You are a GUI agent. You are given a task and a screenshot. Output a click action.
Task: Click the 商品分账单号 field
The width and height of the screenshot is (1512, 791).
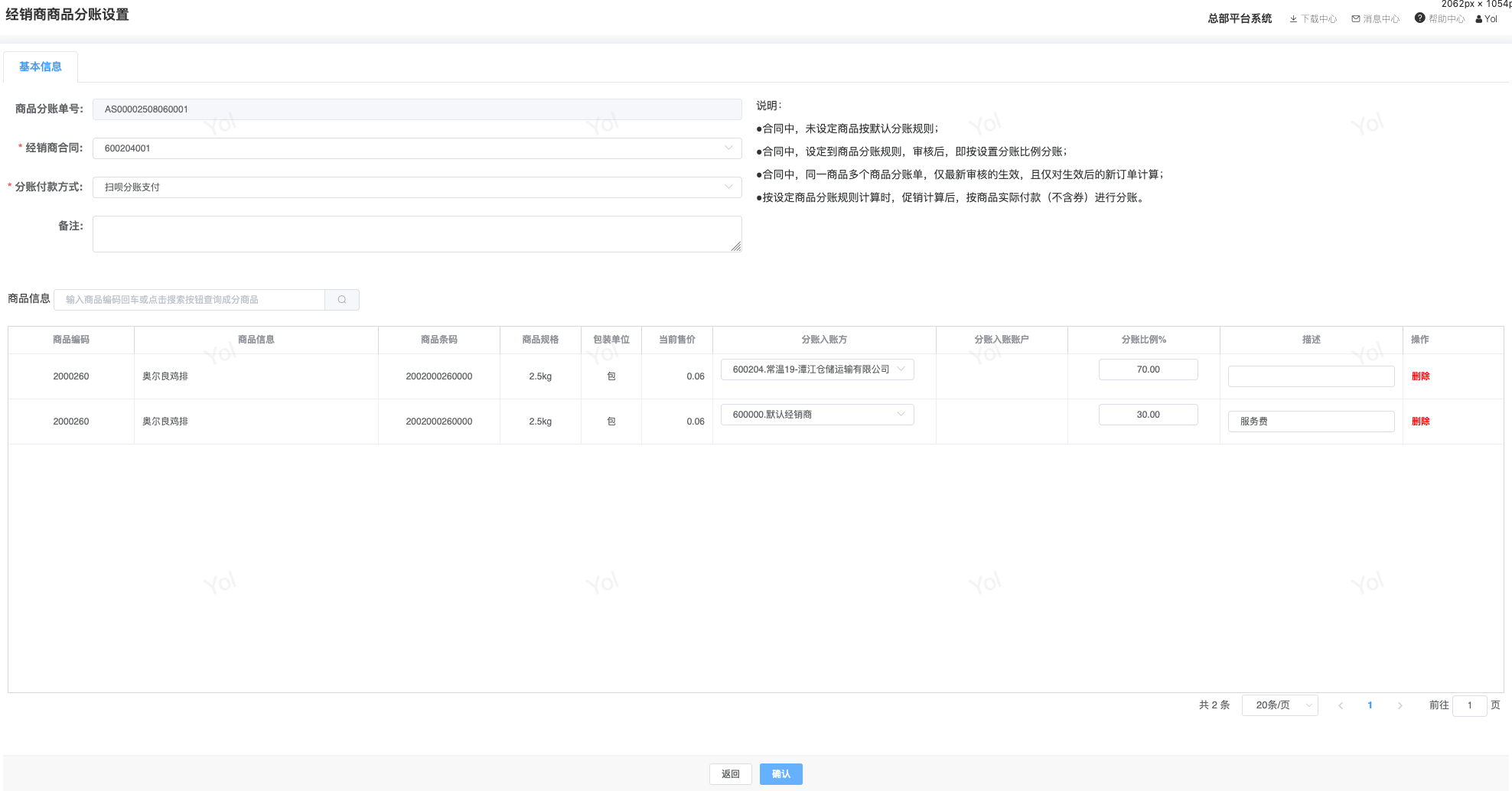pos(417,109)
